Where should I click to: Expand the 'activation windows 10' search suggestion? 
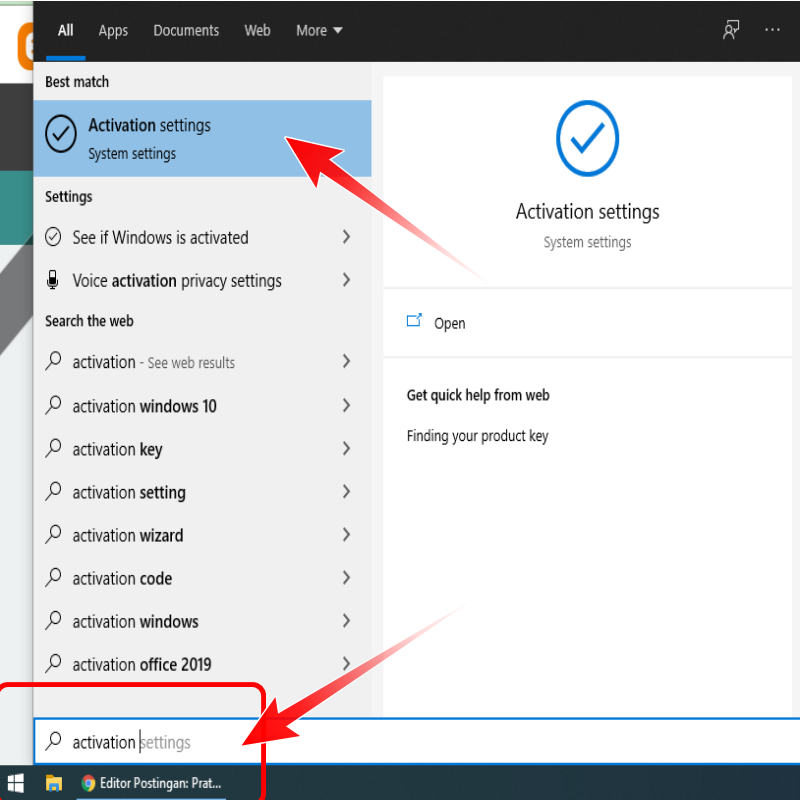click(346, 406)
